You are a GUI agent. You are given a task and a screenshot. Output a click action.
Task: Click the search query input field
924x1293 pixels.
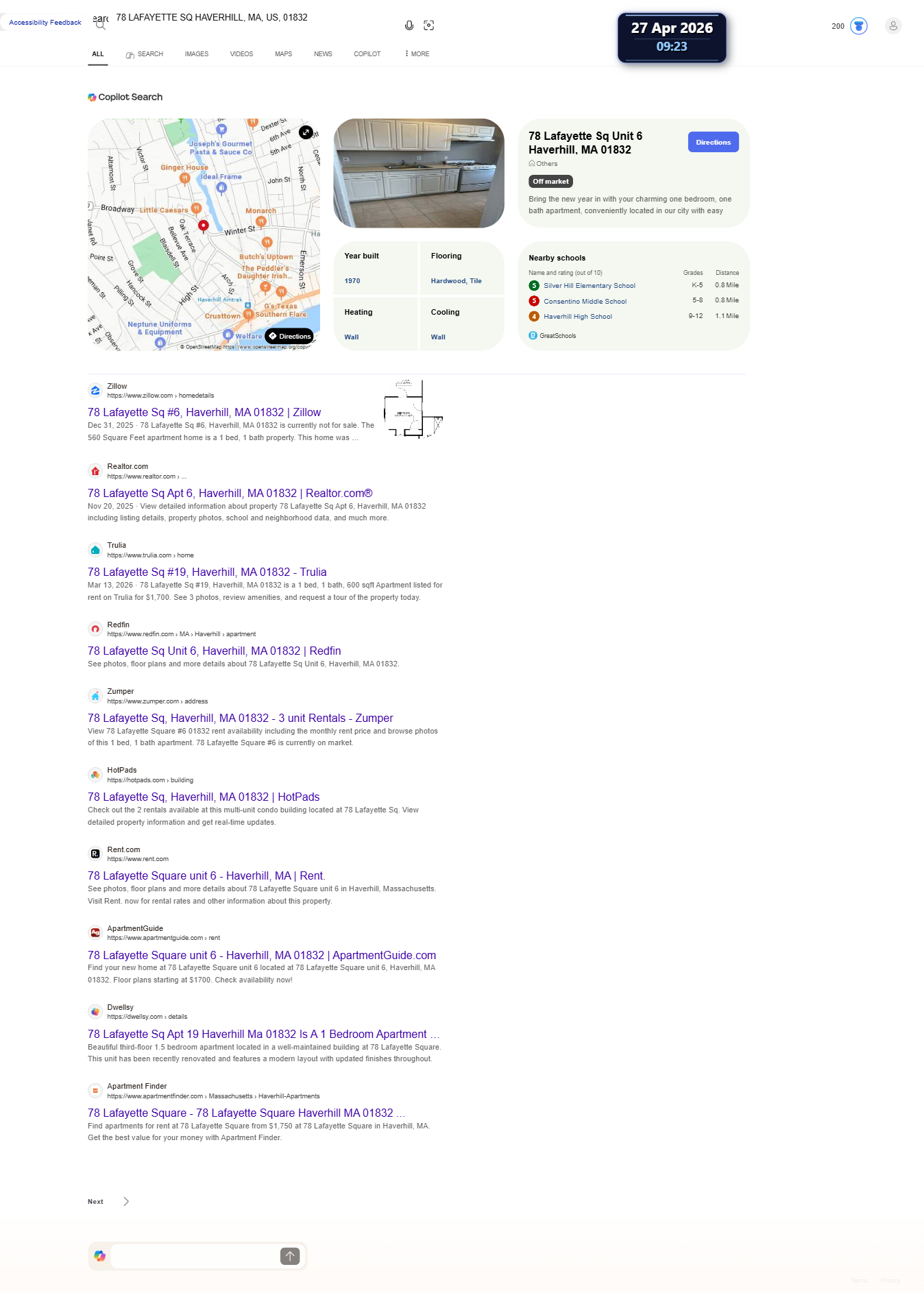click(x=254, y=18)
